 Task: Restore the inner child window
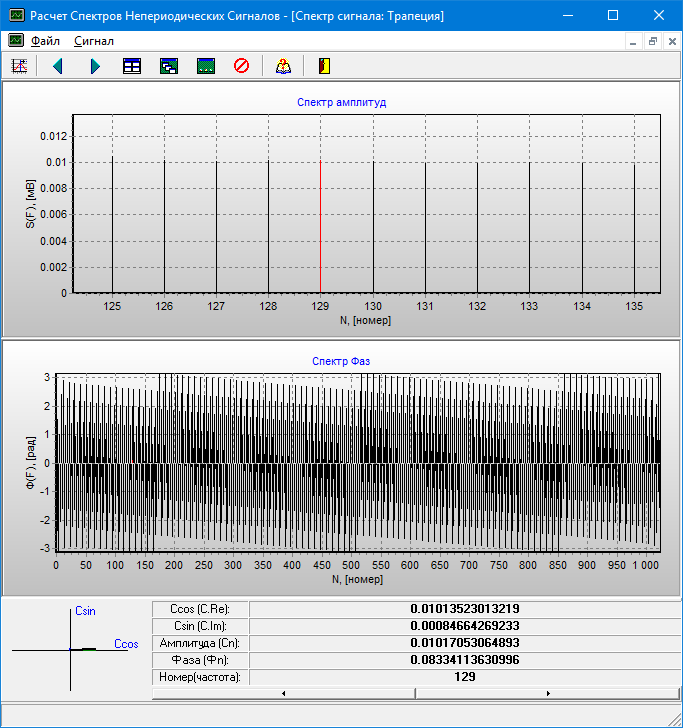(x=651, y=41)
